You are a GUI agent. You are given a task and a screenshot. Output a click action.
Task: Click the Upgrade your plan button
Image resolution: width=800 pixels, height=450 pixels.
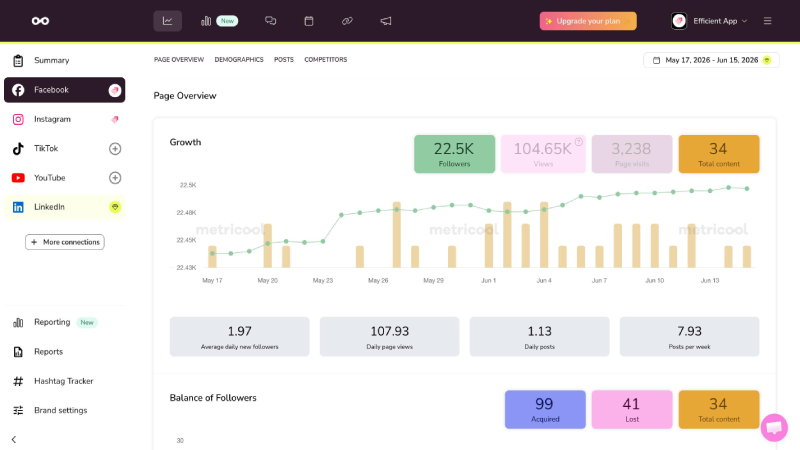(x=588, y=21)
